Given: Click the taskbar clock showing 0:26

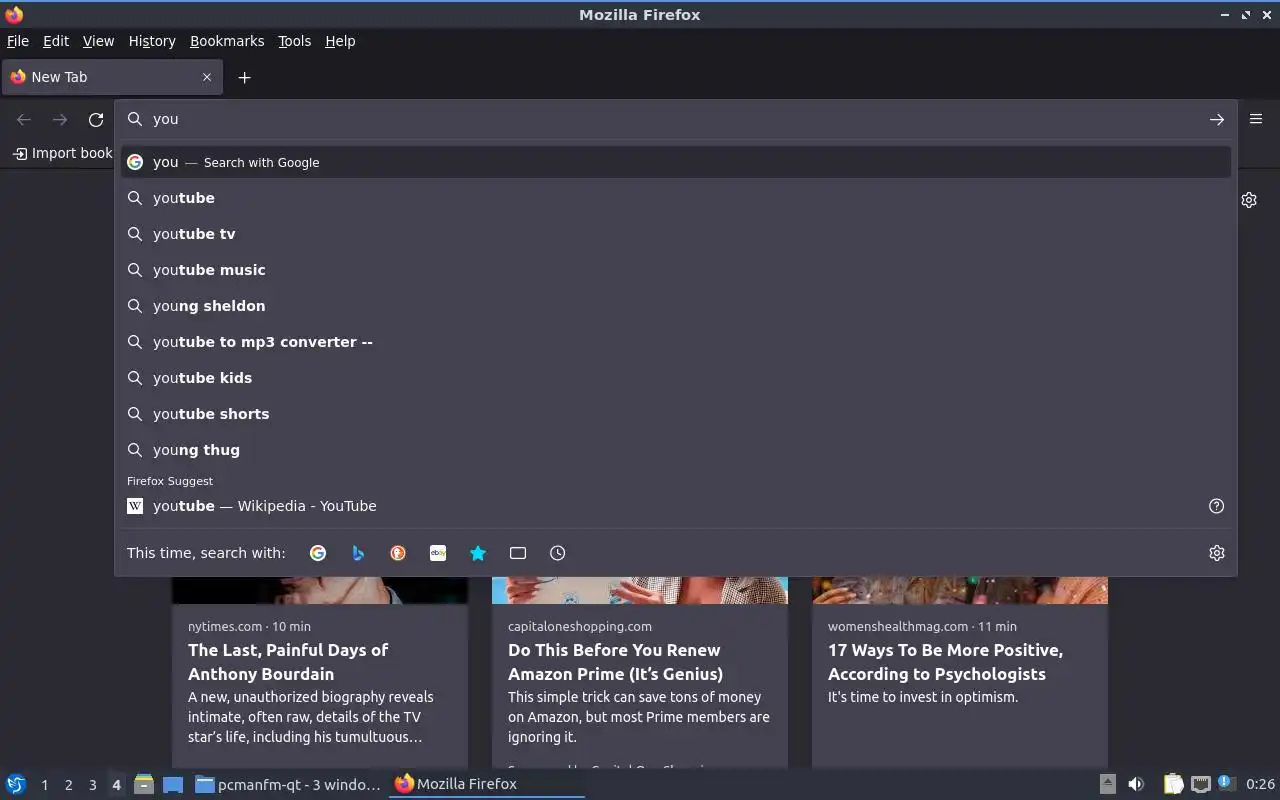Looking at the screenshot, I should click(1260, 784).
